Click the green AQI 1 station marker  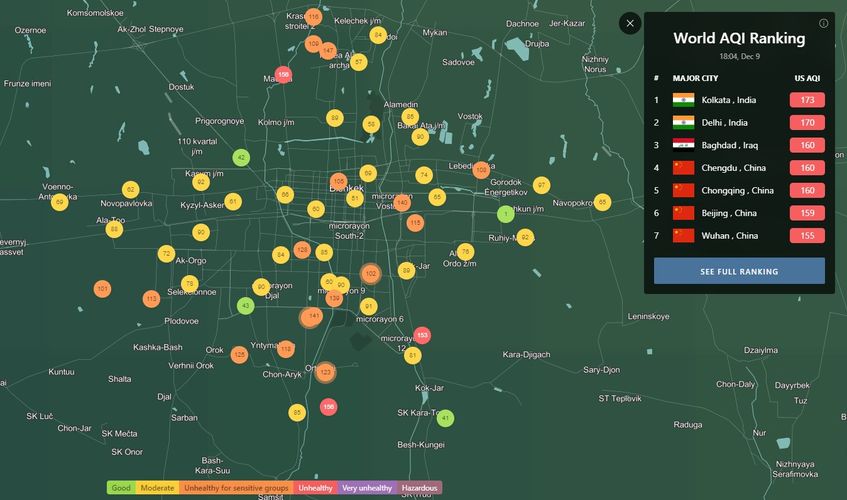506,213
